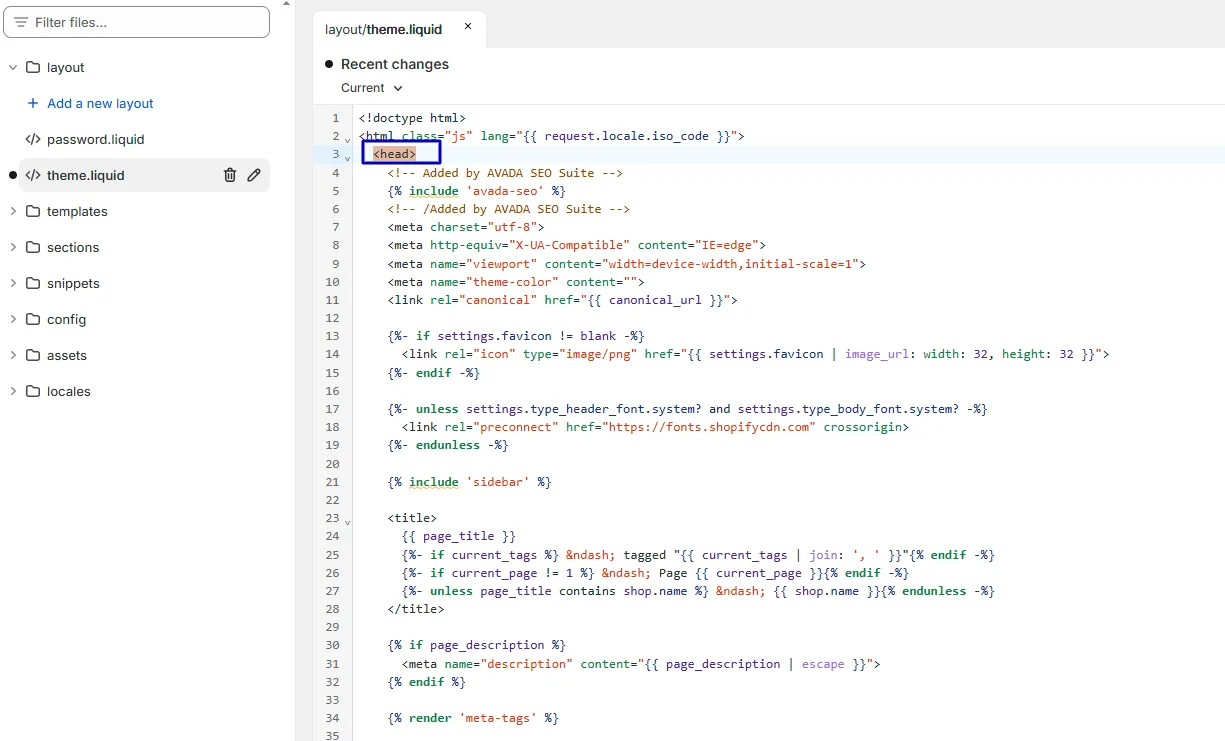The image size is (1225, 741).
Task: Collapse the layout folder chevron
Action: point(13,67)
